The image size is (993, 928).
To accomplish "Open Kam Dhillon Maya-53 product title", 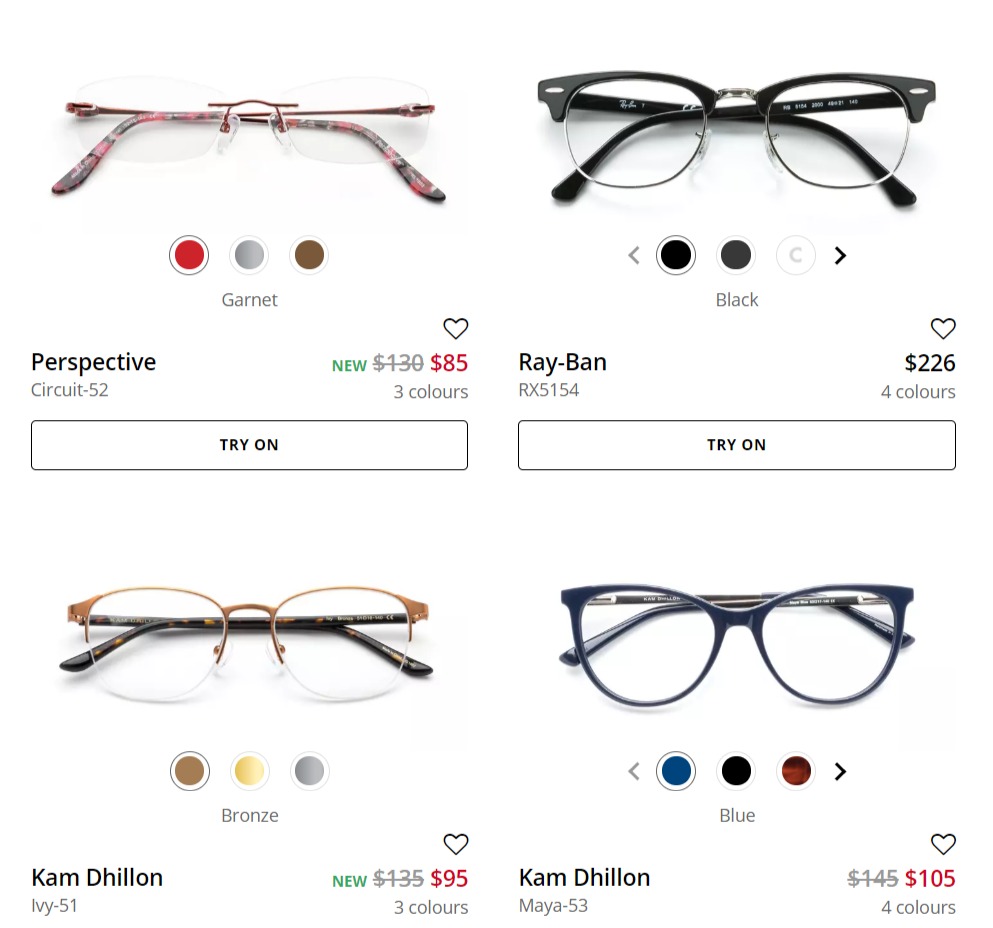I will [585, 877].
